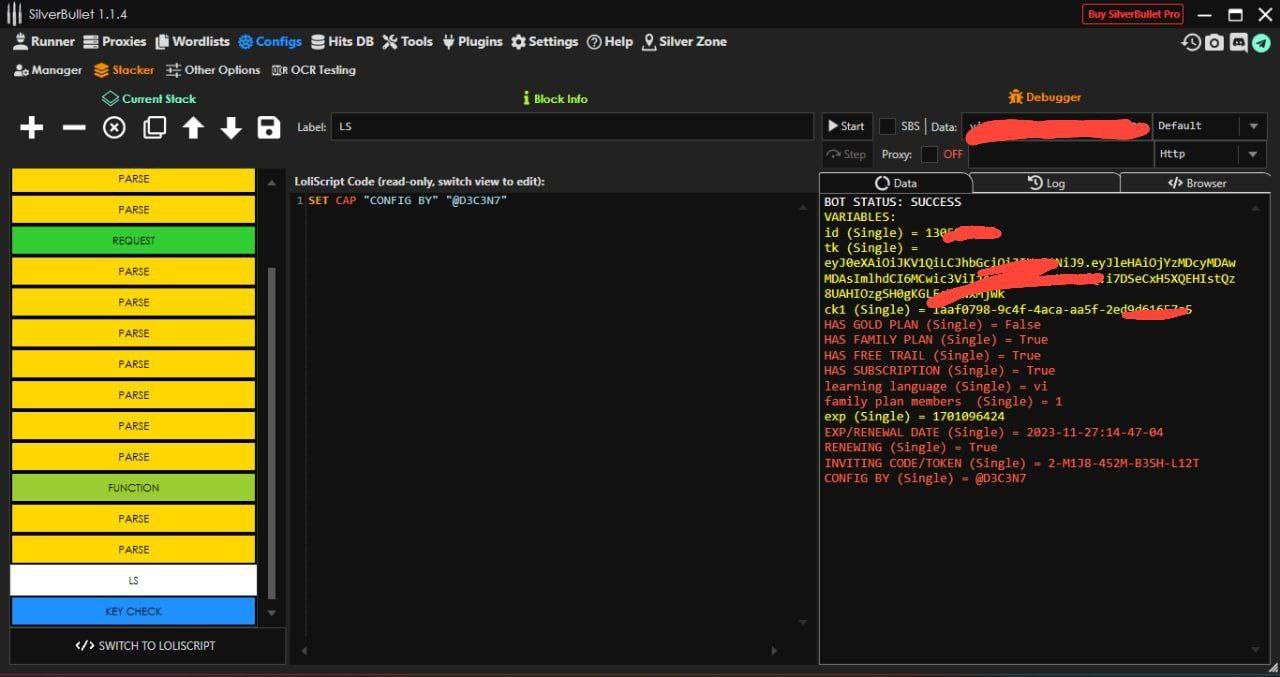Take a screenshot using the camera icon
Image resolution: width=1280 pixels, height=677 pixels.
pos(1214,42)
